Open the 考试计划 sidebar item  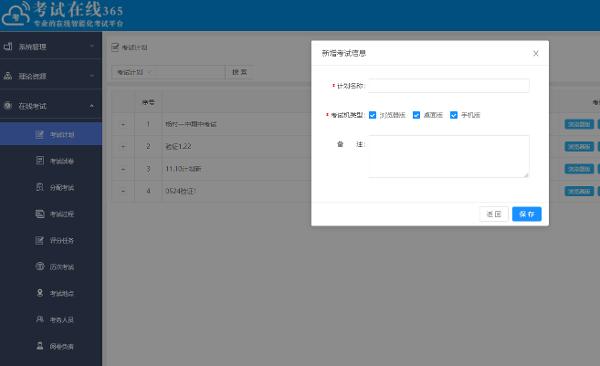click(51, 134)
